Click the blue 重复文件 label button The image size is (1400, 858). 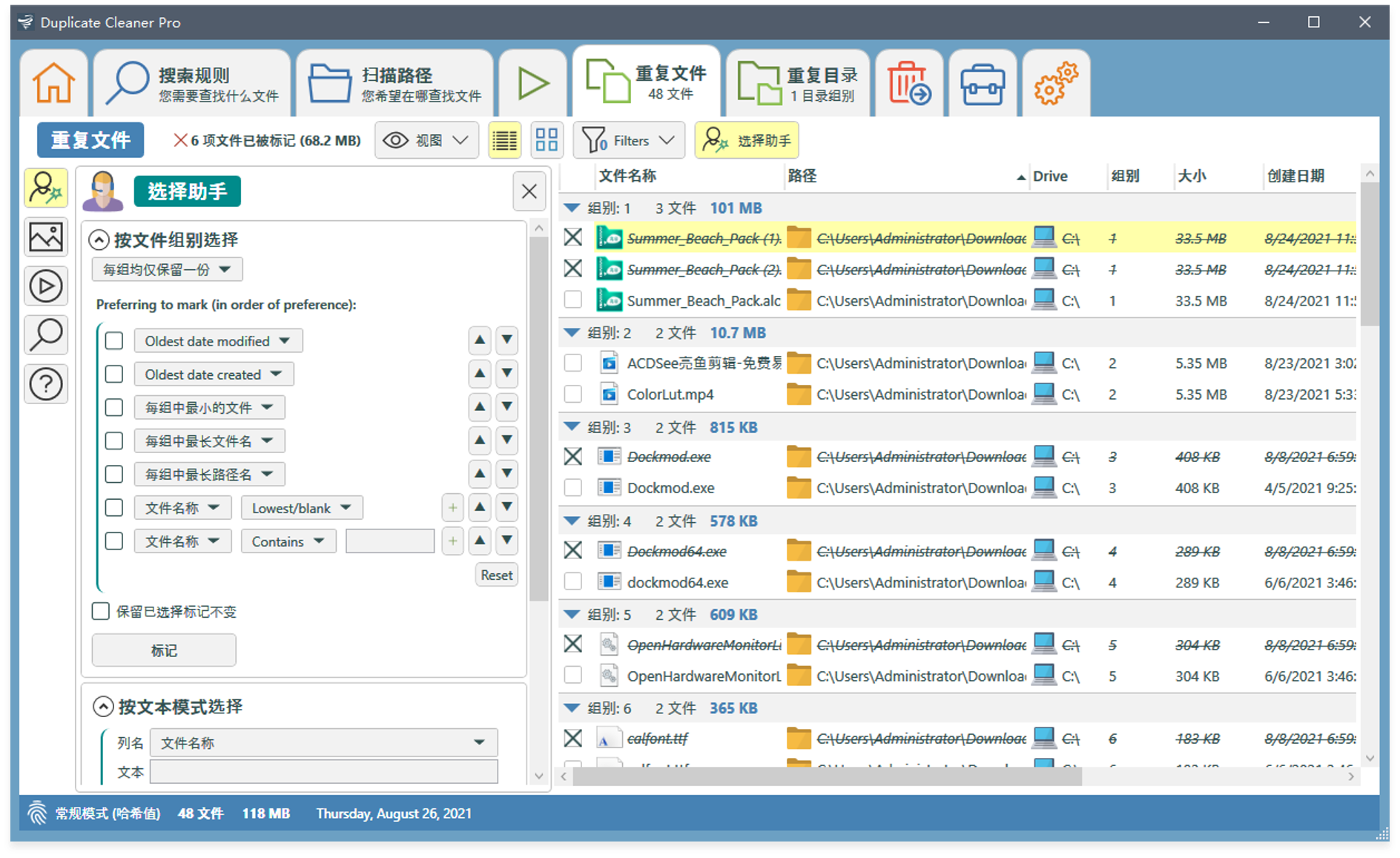point(90,140)
